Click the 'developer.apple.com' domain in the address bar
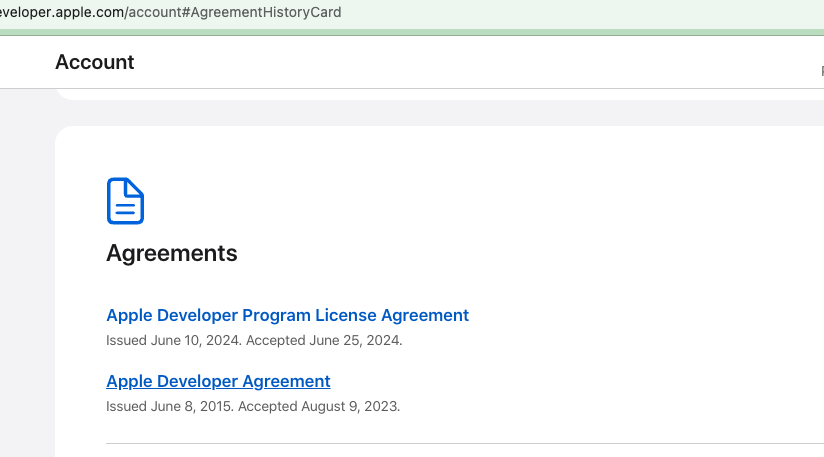This screenshot has width=824, height=457. pyautogui.click(x=60, y=13)
